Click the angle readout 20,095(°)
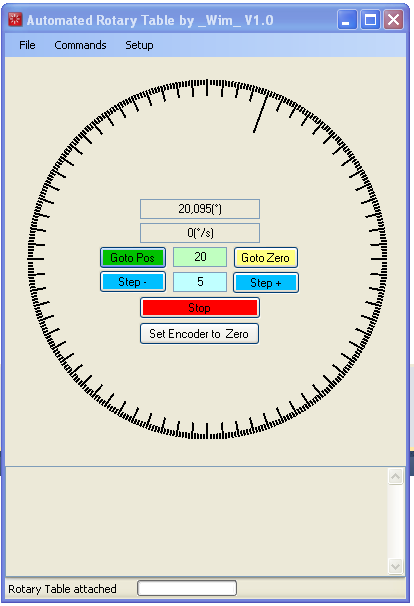414x606 pixels. [200, 209]
